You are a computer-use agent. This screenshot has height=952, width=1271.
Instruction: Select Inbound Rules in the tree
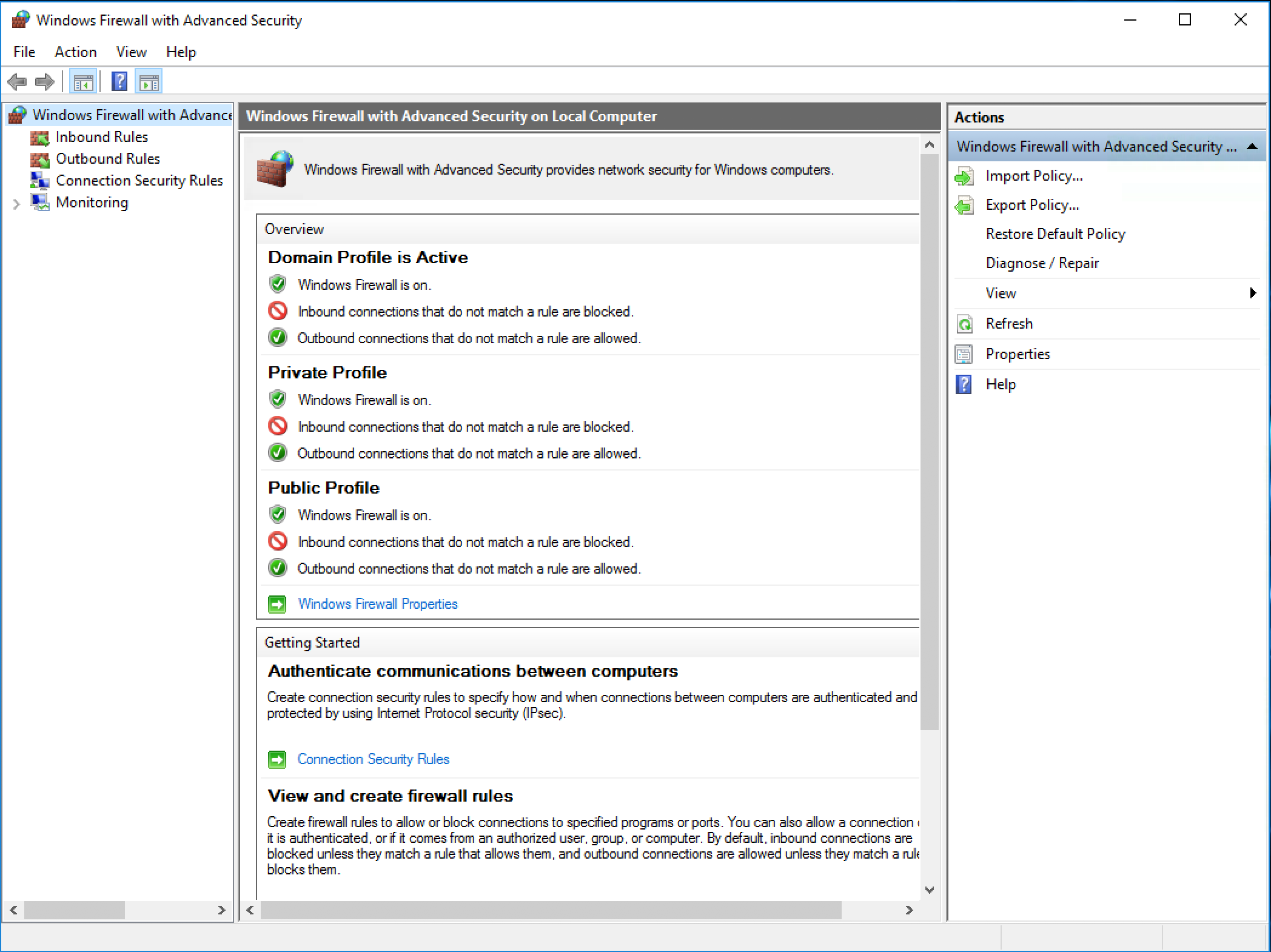point(101,137)
